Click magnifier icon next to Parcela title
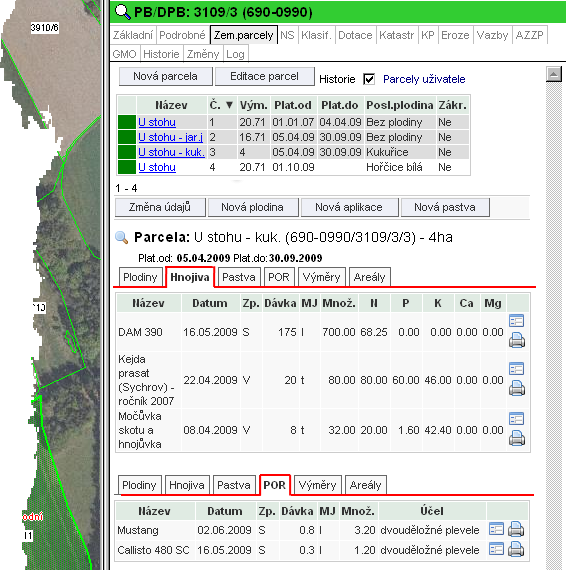 click(121, 237)
